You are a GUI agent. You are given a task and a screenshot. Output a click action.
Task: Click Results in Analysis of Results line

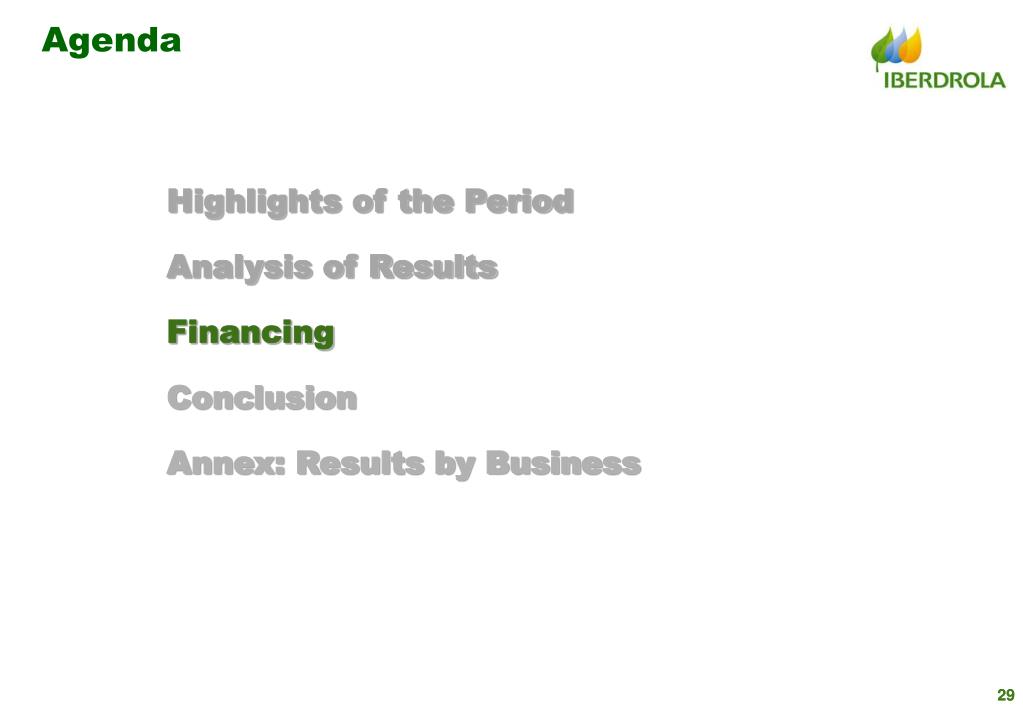pyautogui.click(x=434, y=268)
